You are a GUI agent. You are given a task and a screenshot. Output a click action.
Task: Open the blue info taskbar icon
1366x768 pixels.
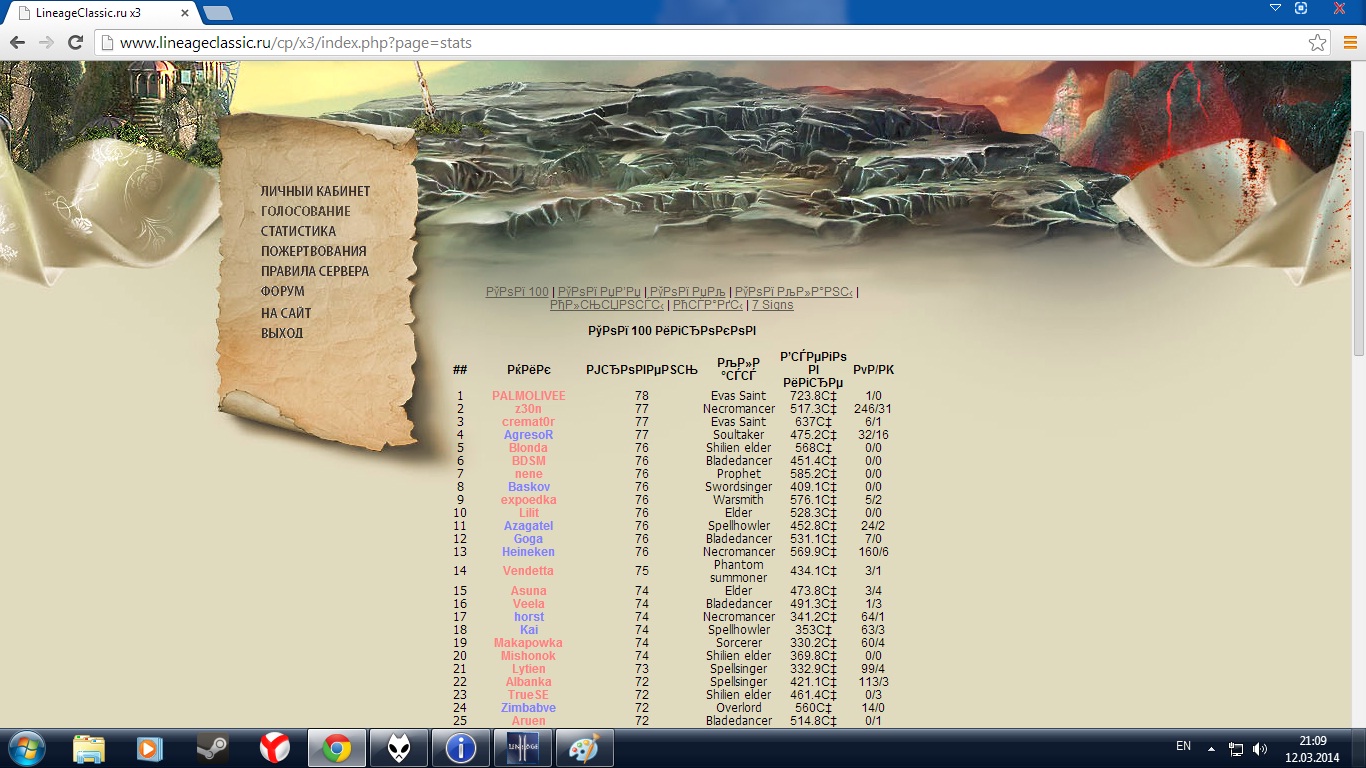pyautogui.click(x=461, y=748)
